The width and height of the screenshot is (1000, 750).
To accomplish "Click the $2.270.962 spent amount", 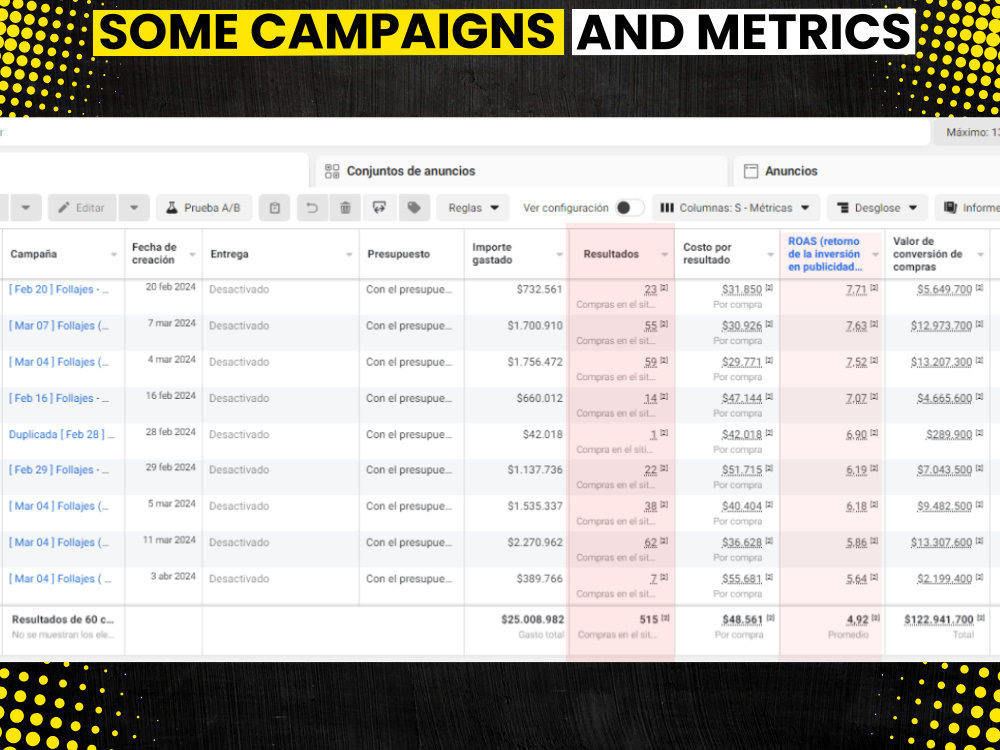I will tap(535, 543).
